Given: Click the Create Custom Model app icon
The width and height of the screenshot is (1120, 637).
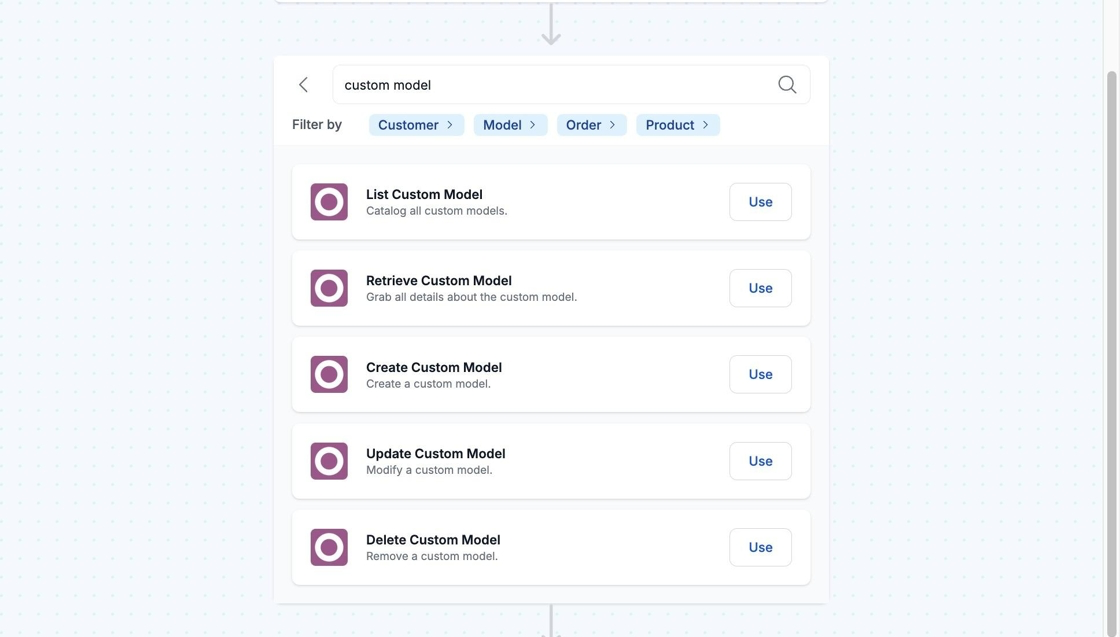Looking at the screenshot, I should 329,374.
